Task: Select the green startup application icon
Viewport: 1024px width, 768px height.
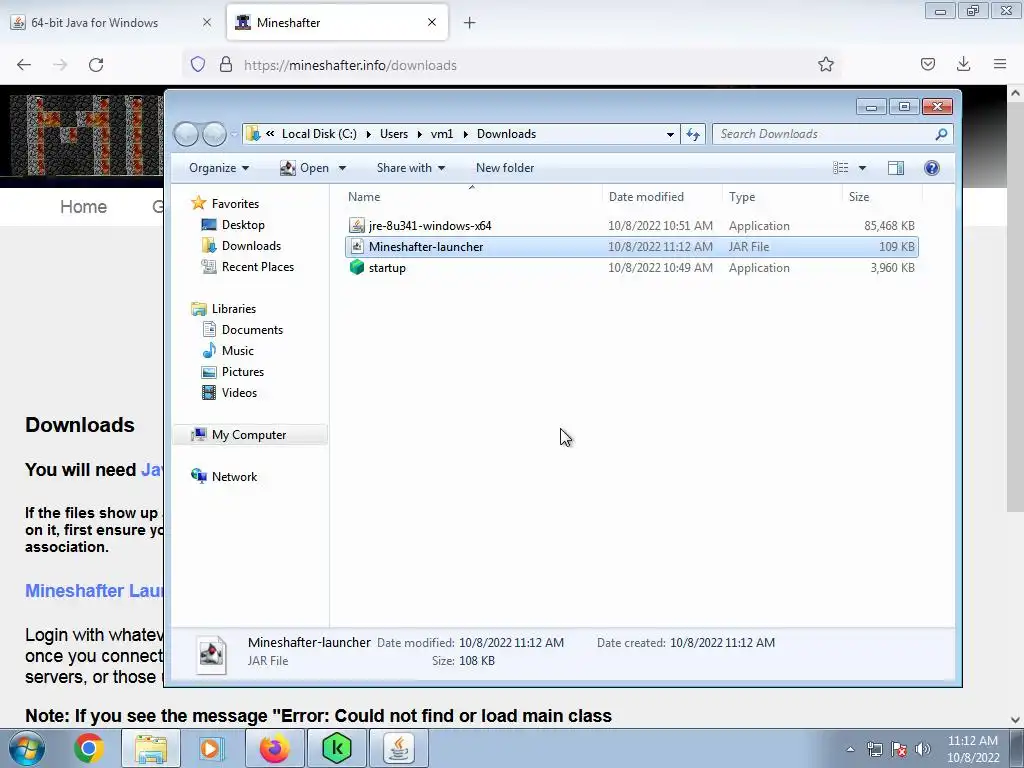Action: (x=357, y=267)
